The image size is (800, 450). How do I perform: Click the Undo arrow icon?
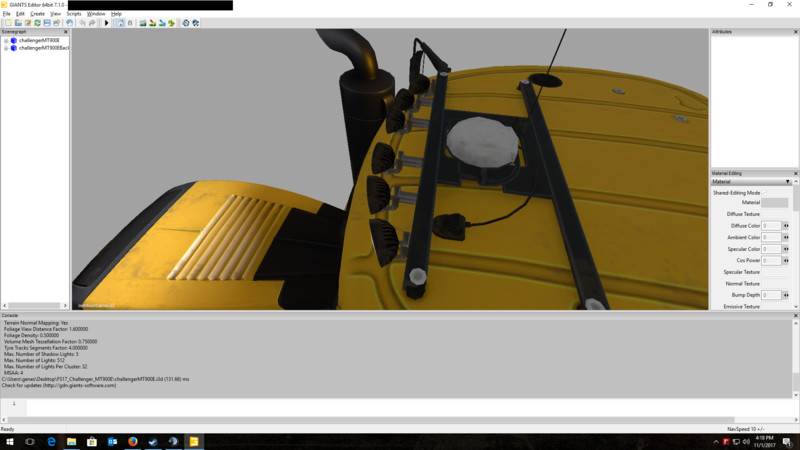pos(82,22)
